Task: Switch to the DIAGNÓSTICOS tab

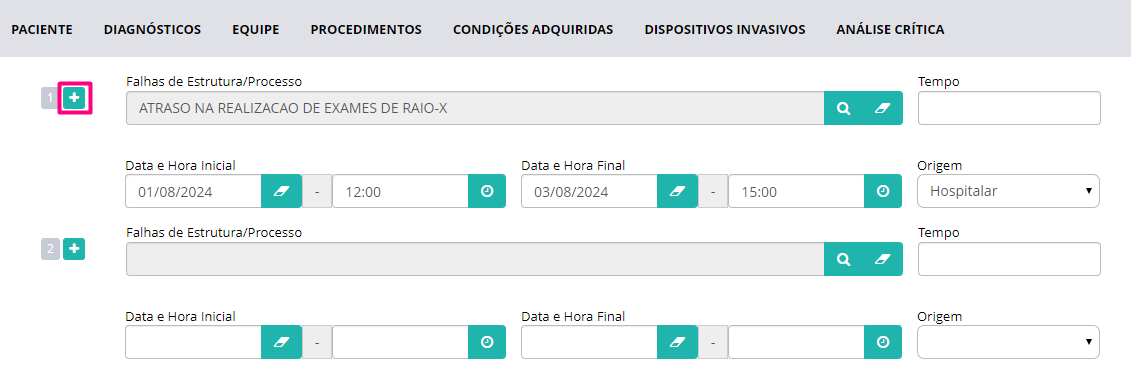Action: click(152, 30)
